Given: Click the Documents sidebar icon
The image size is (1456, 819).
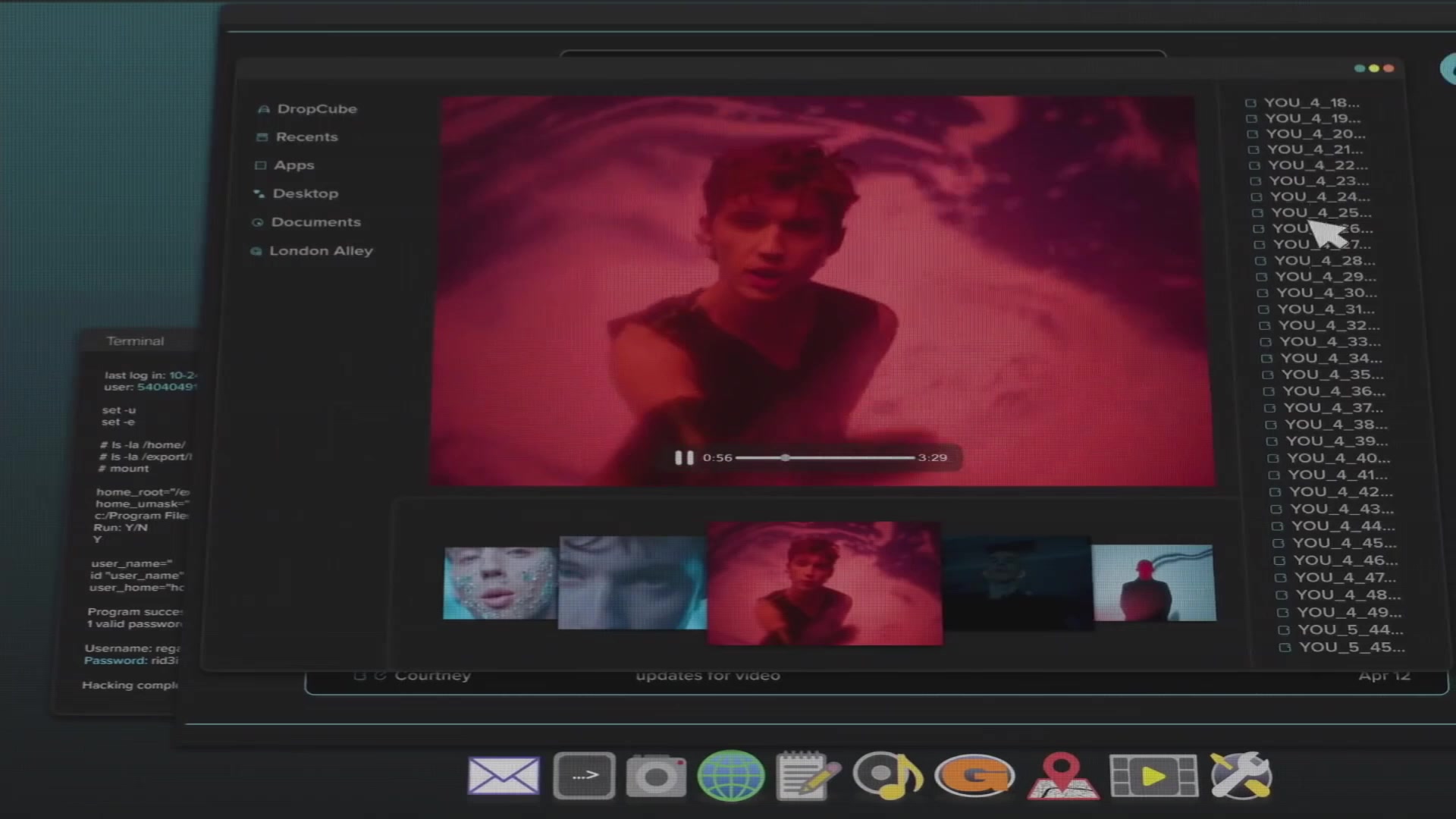Looking at the screenshot, I should coord(257,222).
